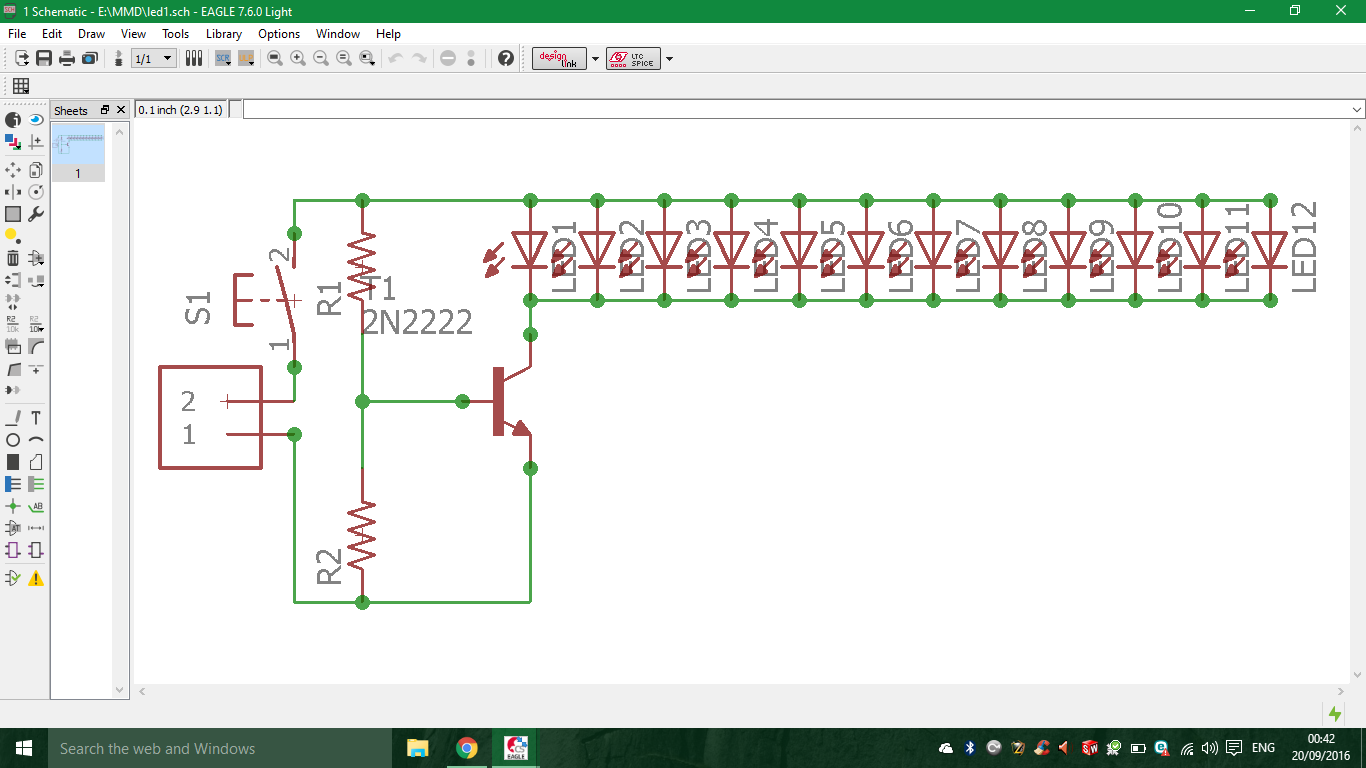
Task: Select the Bus tool
Action: pyautogui.click(x=13, y=484)
